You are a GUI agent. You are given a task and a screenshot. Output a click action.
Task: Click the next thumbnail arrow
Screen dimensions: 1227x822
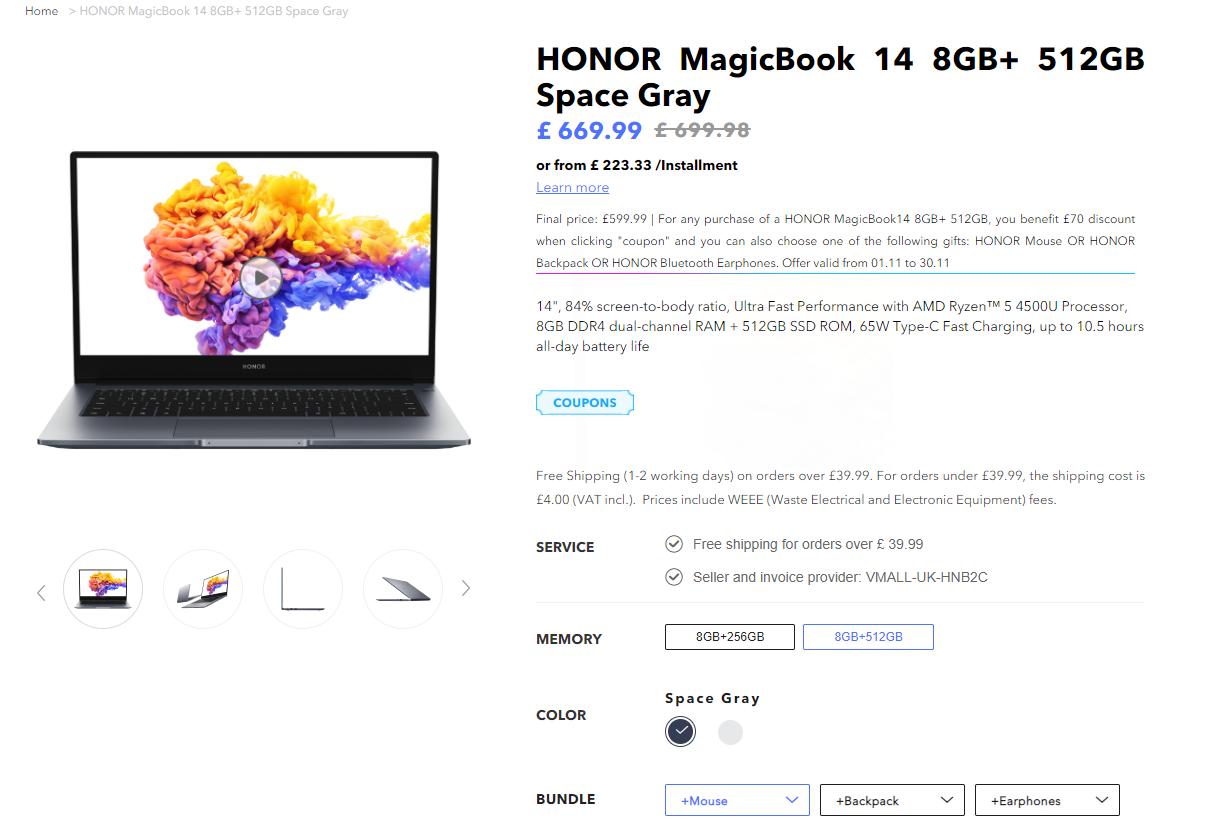(x=465, y=588)
